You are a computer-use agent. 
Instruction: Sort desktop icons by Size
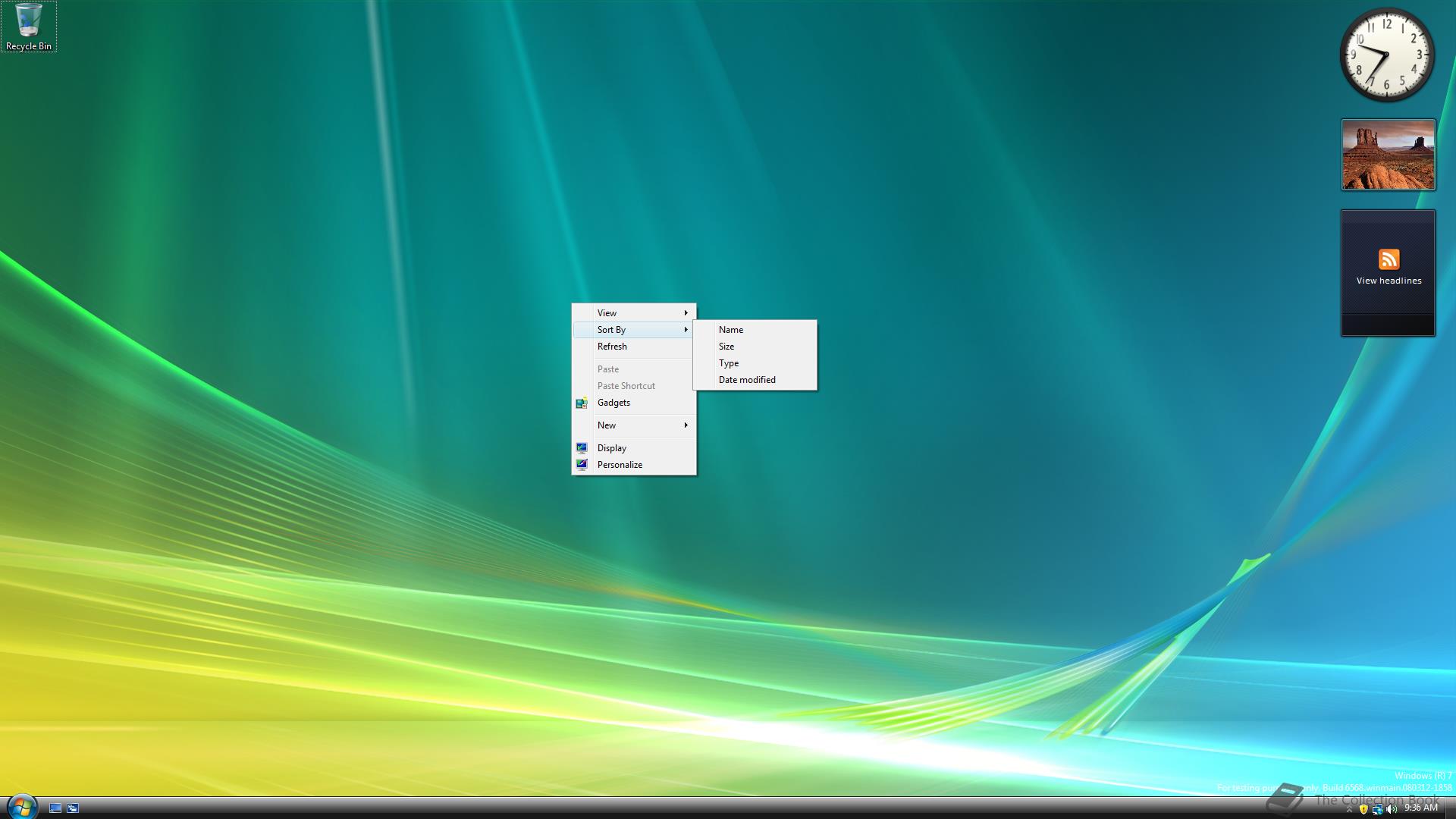point(755,347)
